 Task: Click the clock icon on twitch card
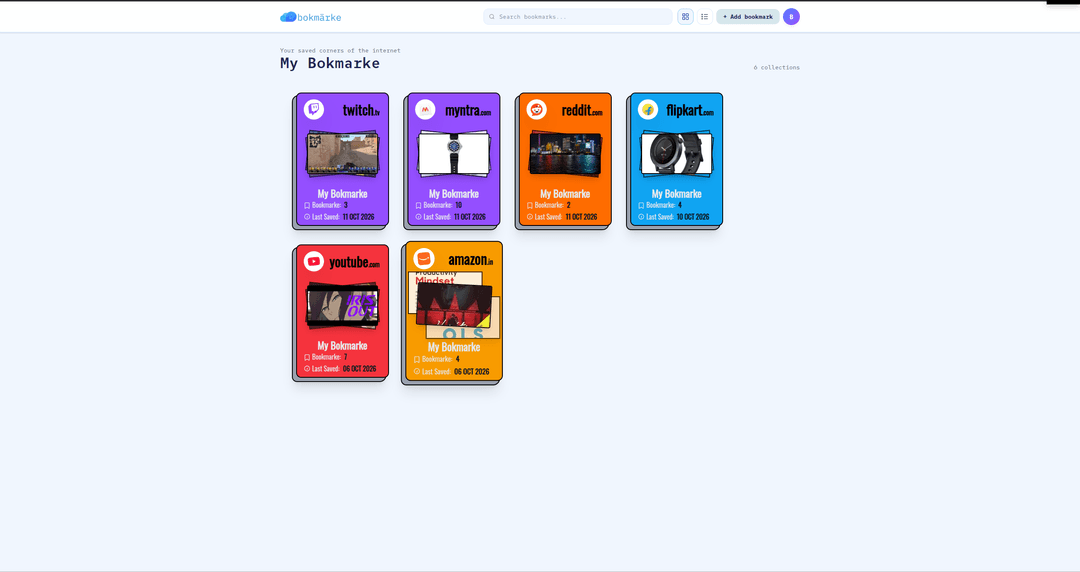tap(307, 216)
